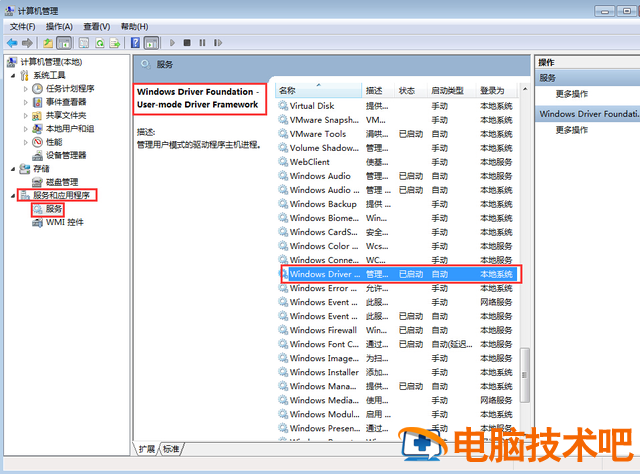Click the gear icon beside VMware Snapsh
Viewport: 640px width, 474px height.
(x=283, y=120)
